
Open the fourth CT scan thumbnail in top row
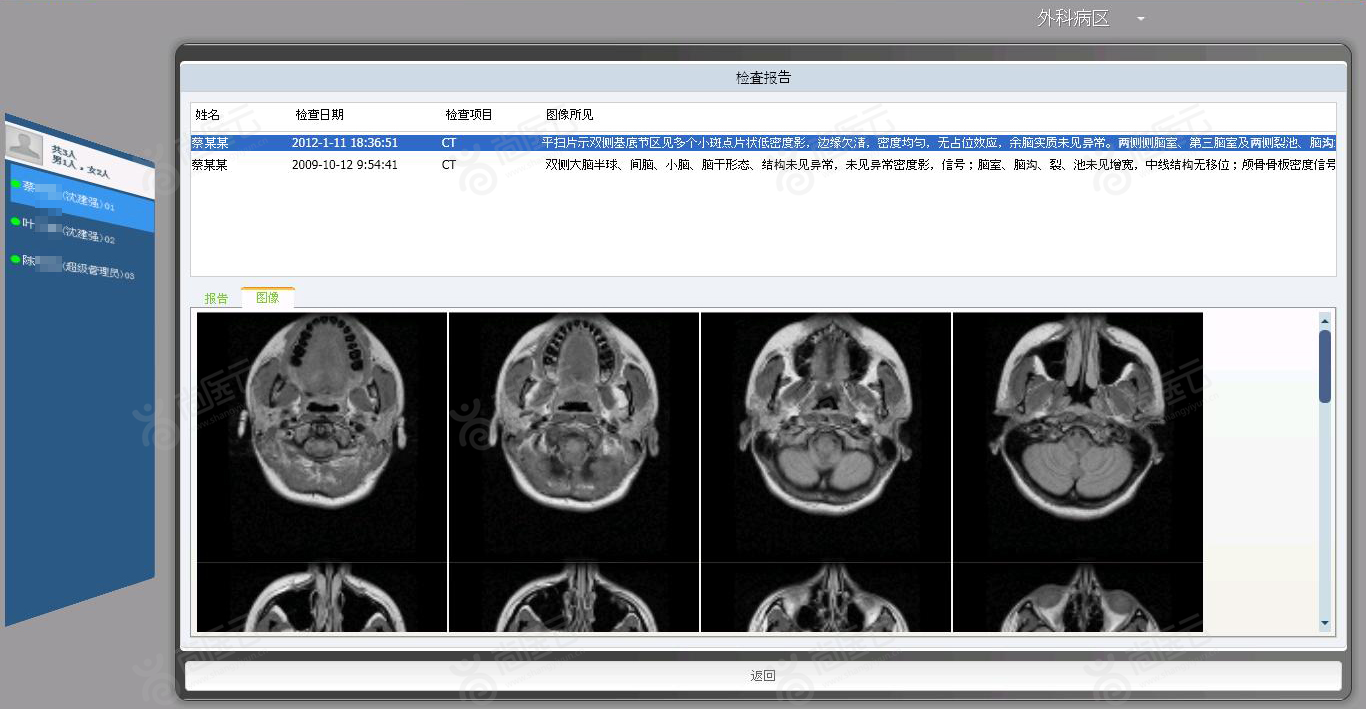[1078, 437]
